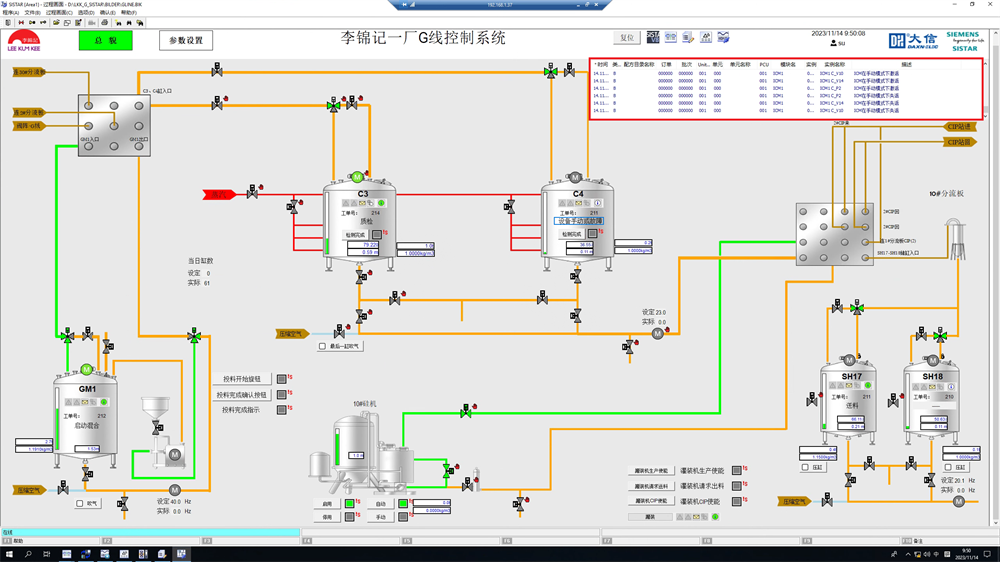Check the 压缸 checkbox below SH17
Viewport: 1000px width, 562px height.
805,467
